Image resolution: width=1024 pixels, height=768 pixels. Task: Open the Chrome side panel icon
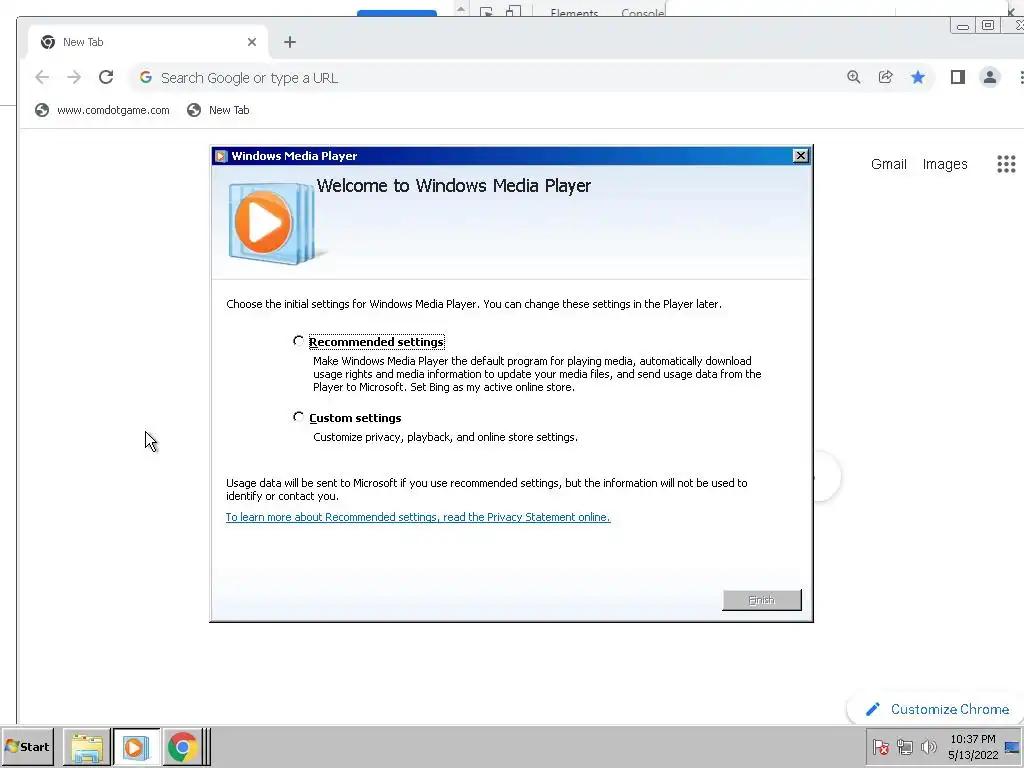point(957,77)
